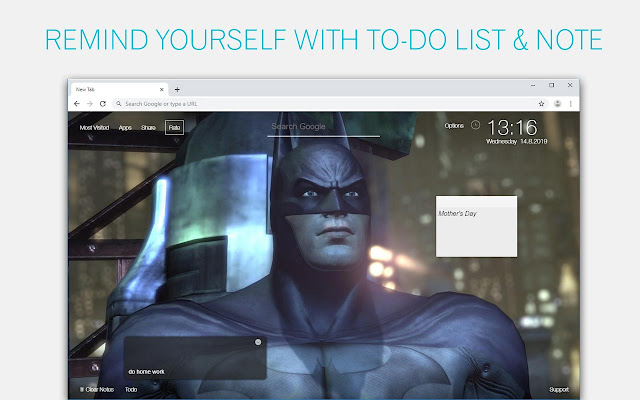The width and height of the screenshot is (640, 400).
Task: Minimize the browser window
Action: coord(533,85)
